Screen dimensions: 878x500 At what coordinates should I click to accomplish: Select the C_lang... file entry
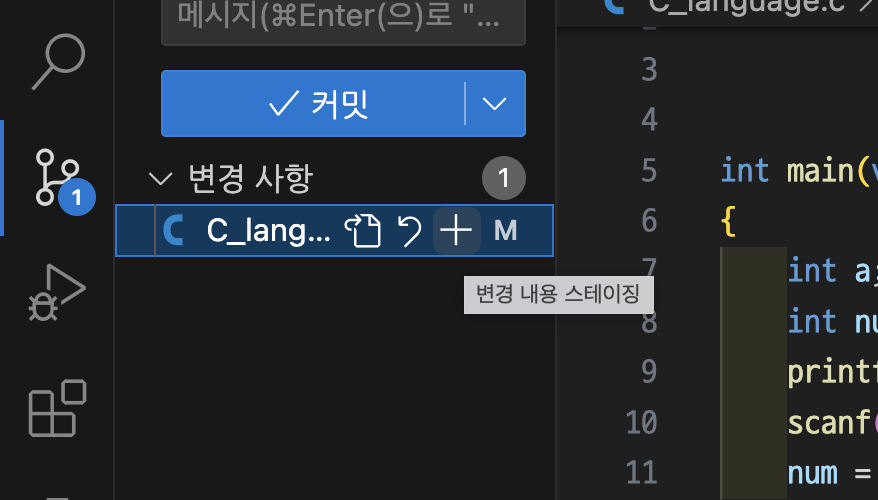[x=334, y=231]
